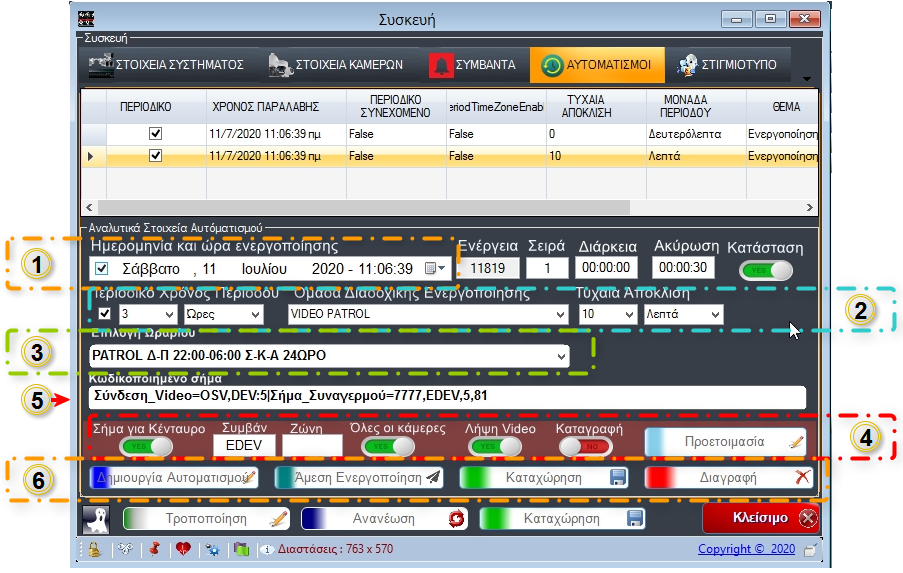903x573 pixels.
Task: Click the red heart status bar icon
Action: 184,549
